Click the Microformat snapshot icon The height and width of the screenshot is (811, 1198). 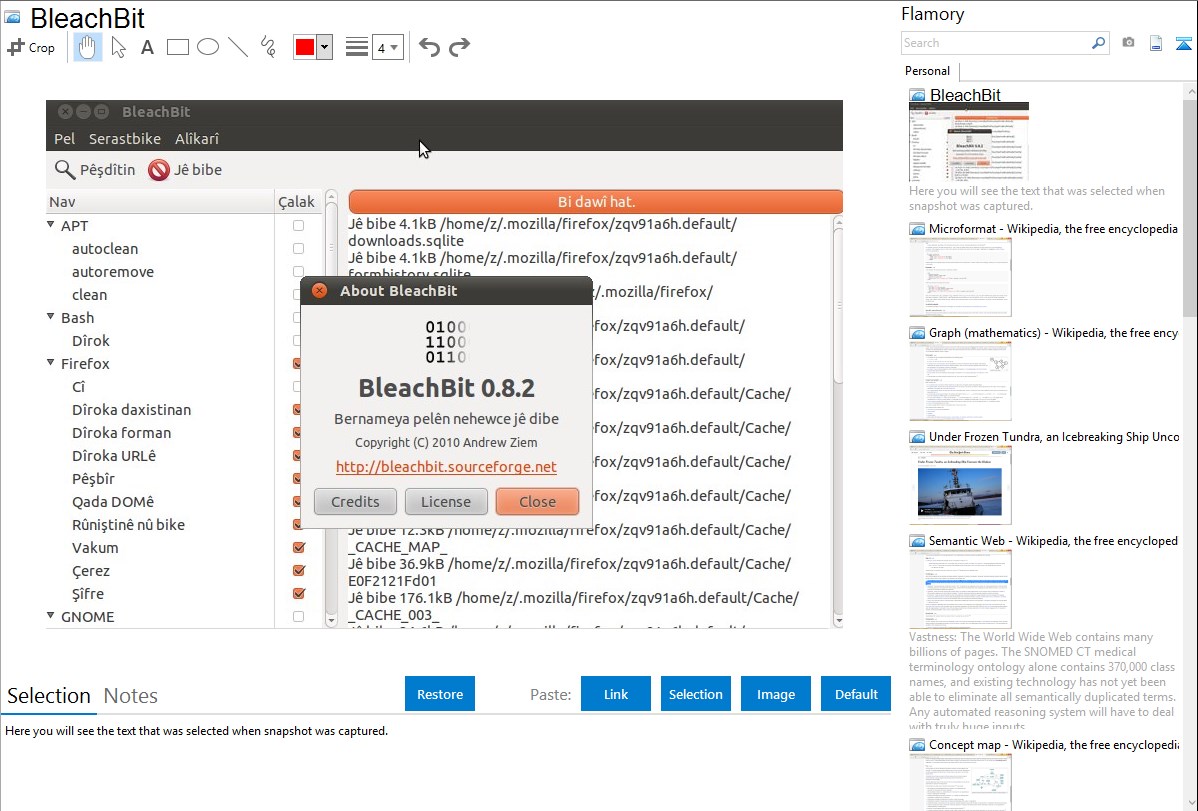[x=917, y=229]
